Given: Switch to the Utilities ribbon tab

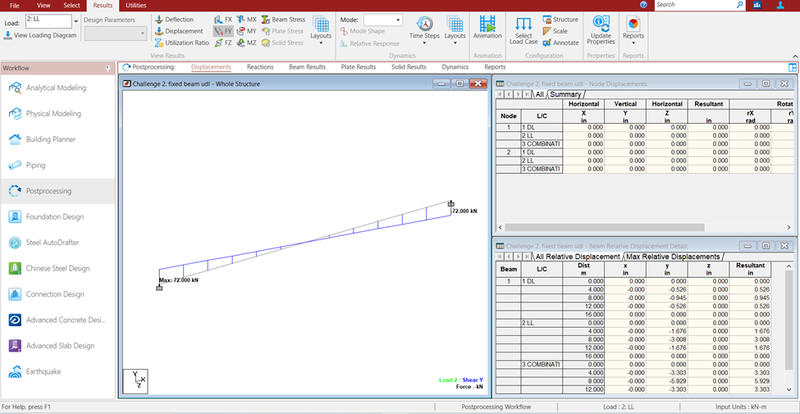Looking at the screenshot, I should click(x=136, y=5).
